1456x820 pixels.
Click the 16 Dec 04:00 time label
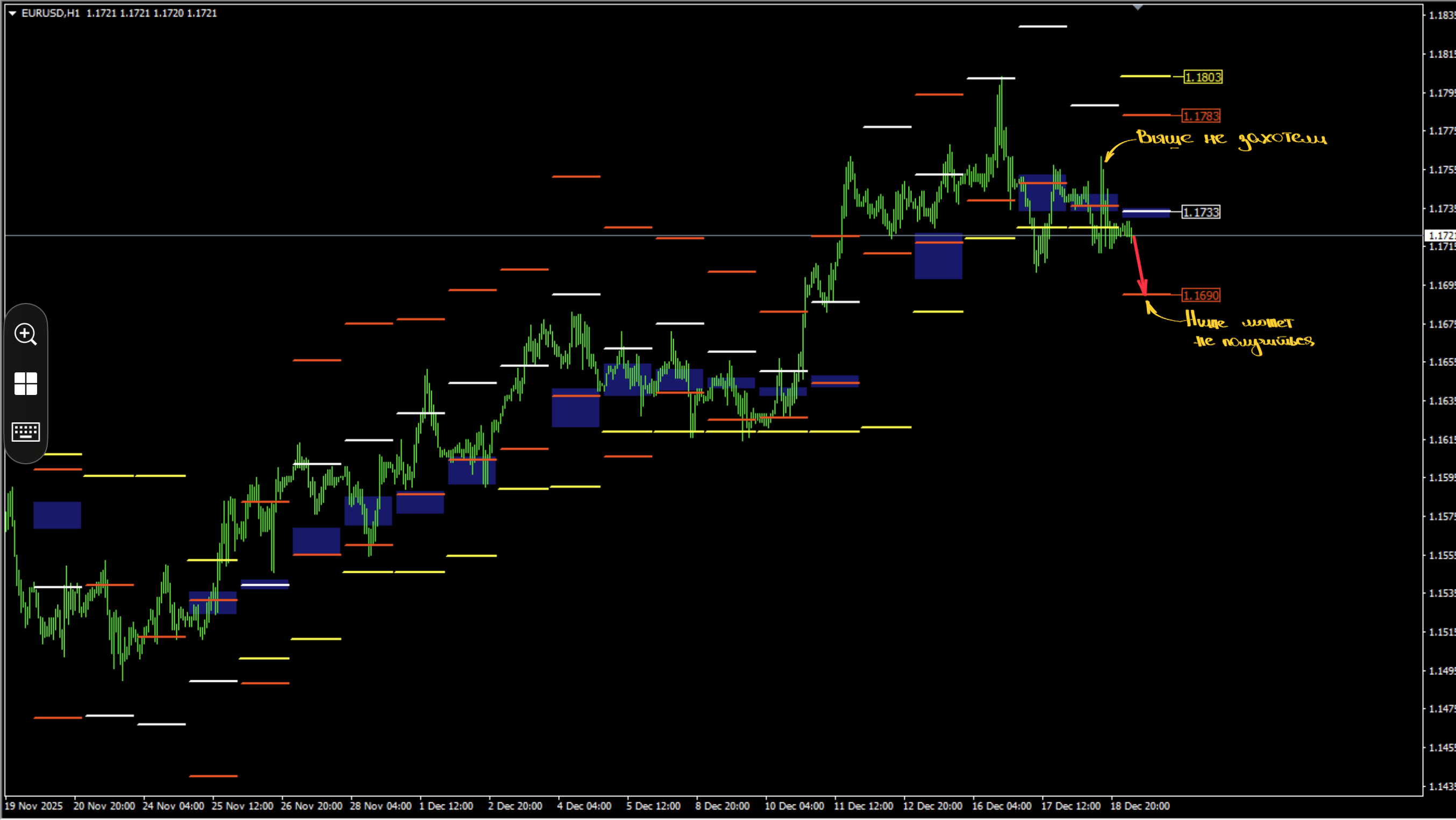[x=1002, y=806]
